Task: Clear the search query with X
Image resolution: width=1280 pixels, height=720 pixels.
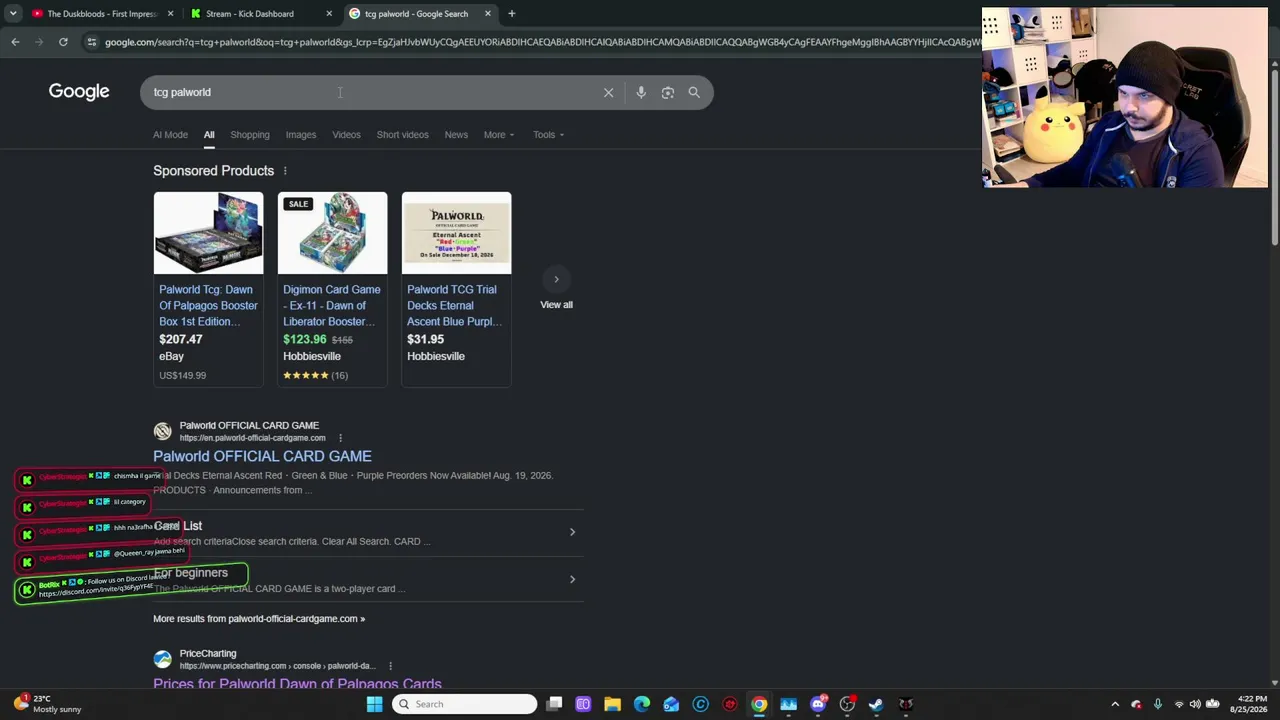Action: point(608,92)
